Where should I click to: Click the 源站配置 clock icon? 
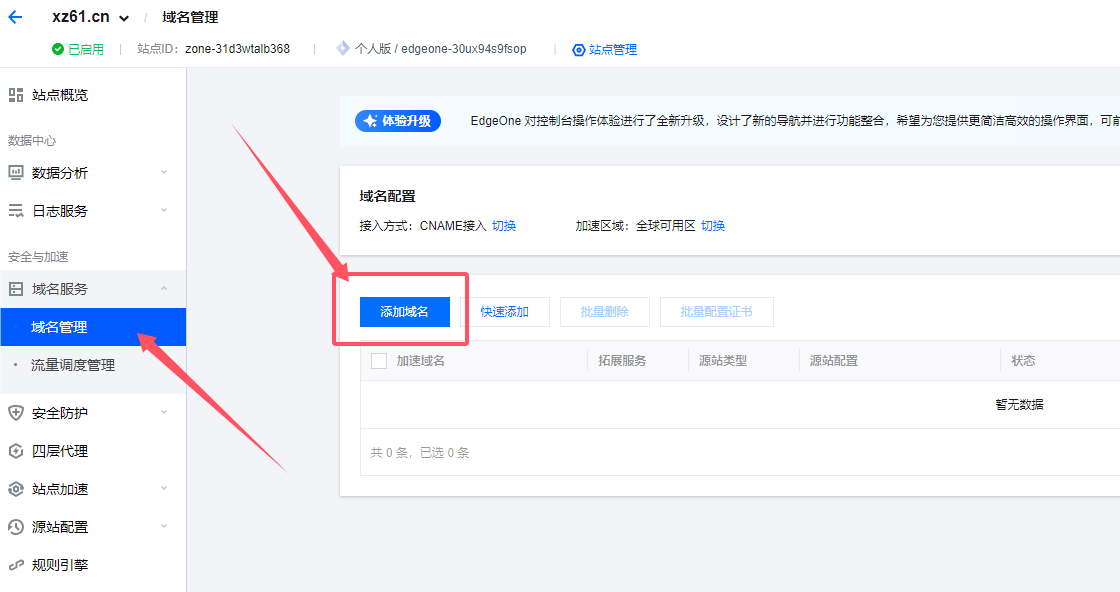coord(16,527)
